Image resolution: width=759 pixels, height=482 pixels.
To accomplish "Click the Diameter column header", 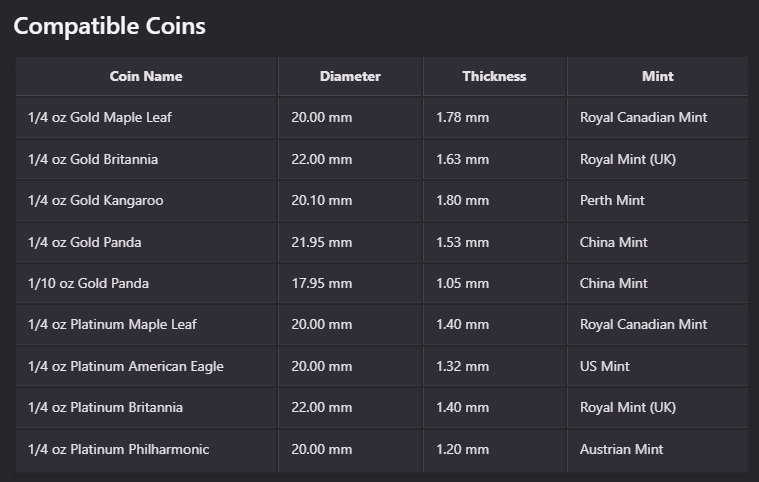I will coord(350,76).
